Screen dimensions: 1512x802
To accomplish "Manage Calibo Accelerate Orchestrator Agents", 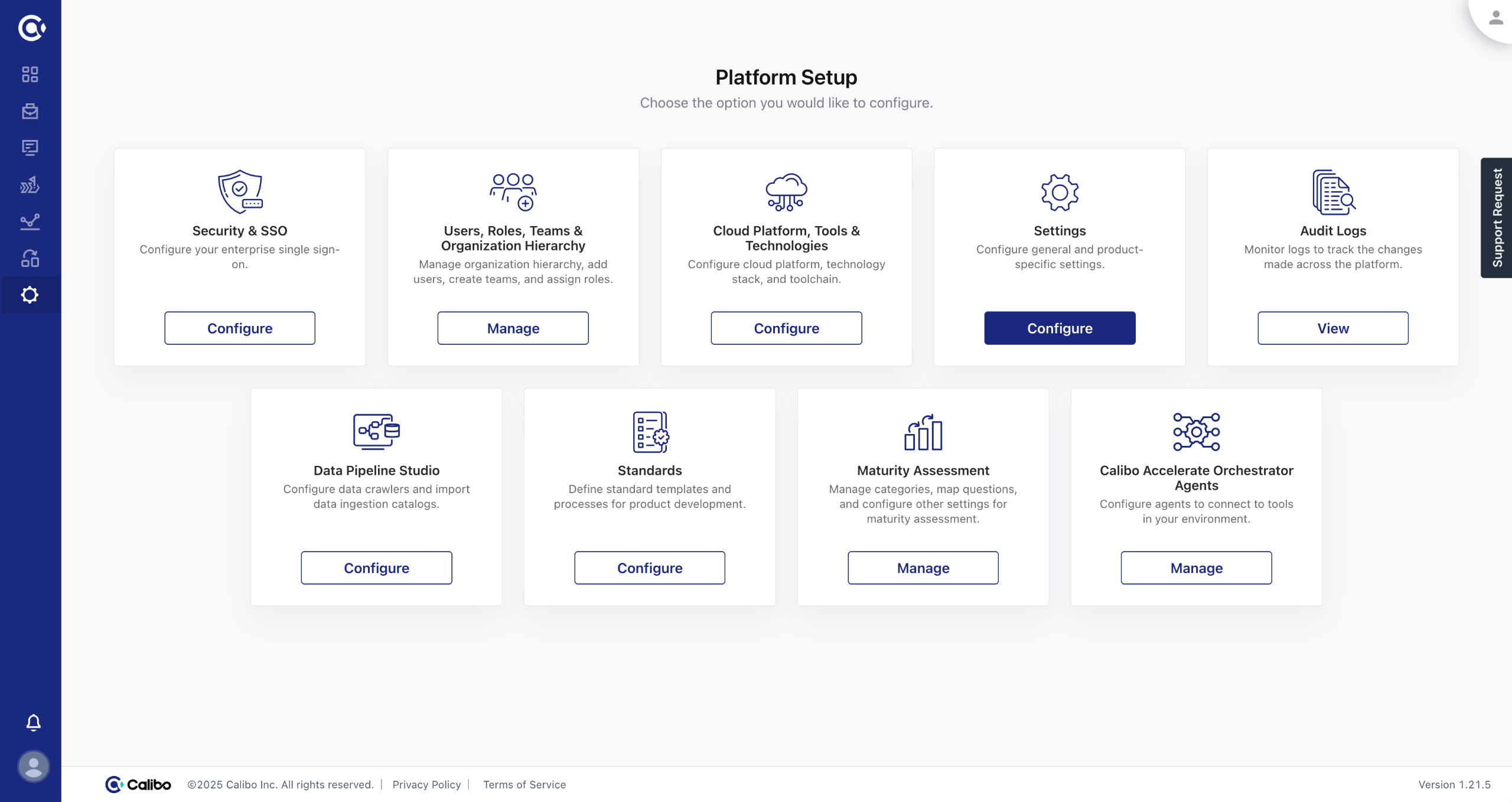I will pyautogui.click(x=1196, y=568).
